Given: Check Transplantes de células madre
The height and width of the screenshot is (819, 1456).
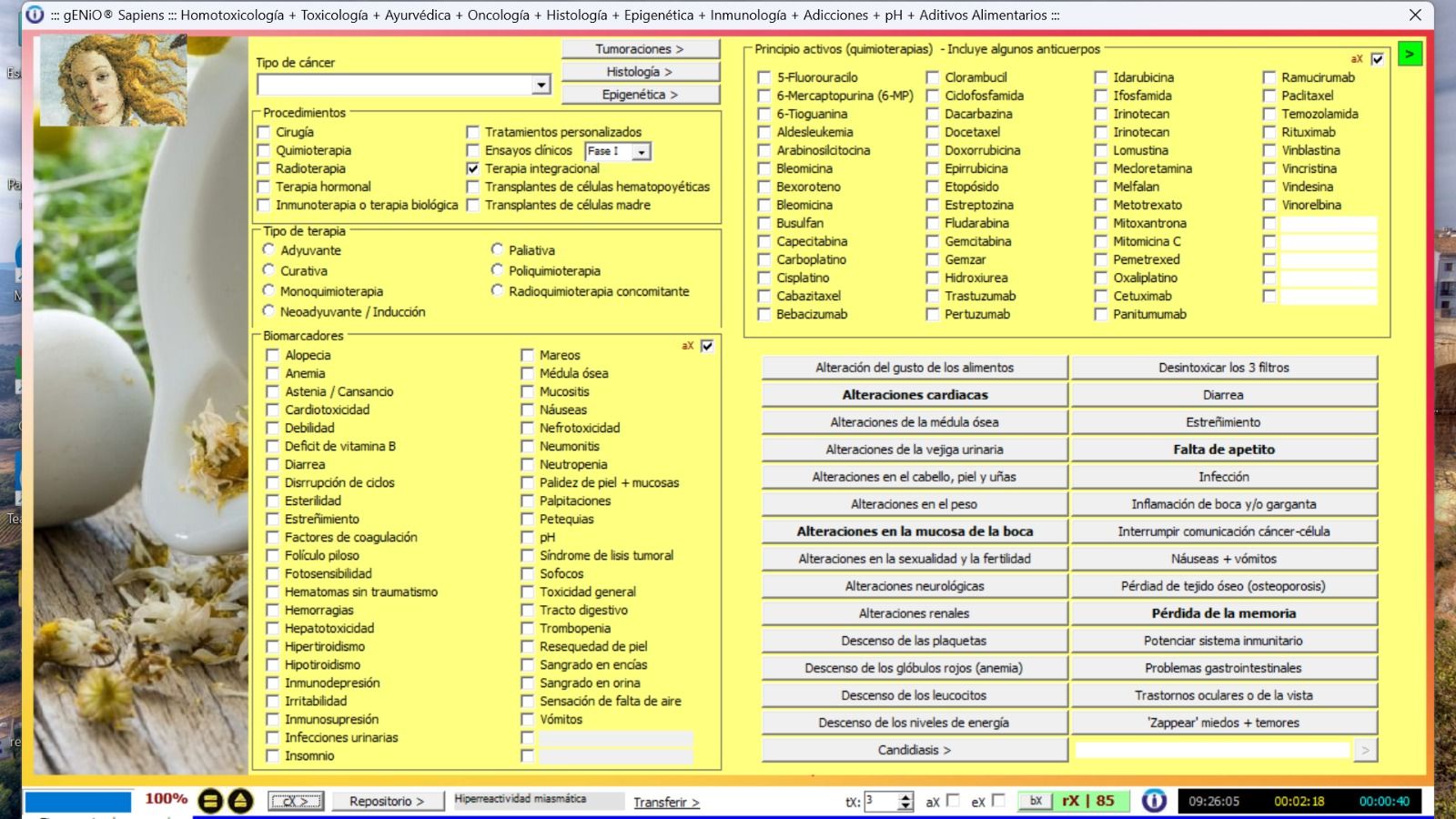Looking at the screenshot, I should tap(472, 205).
